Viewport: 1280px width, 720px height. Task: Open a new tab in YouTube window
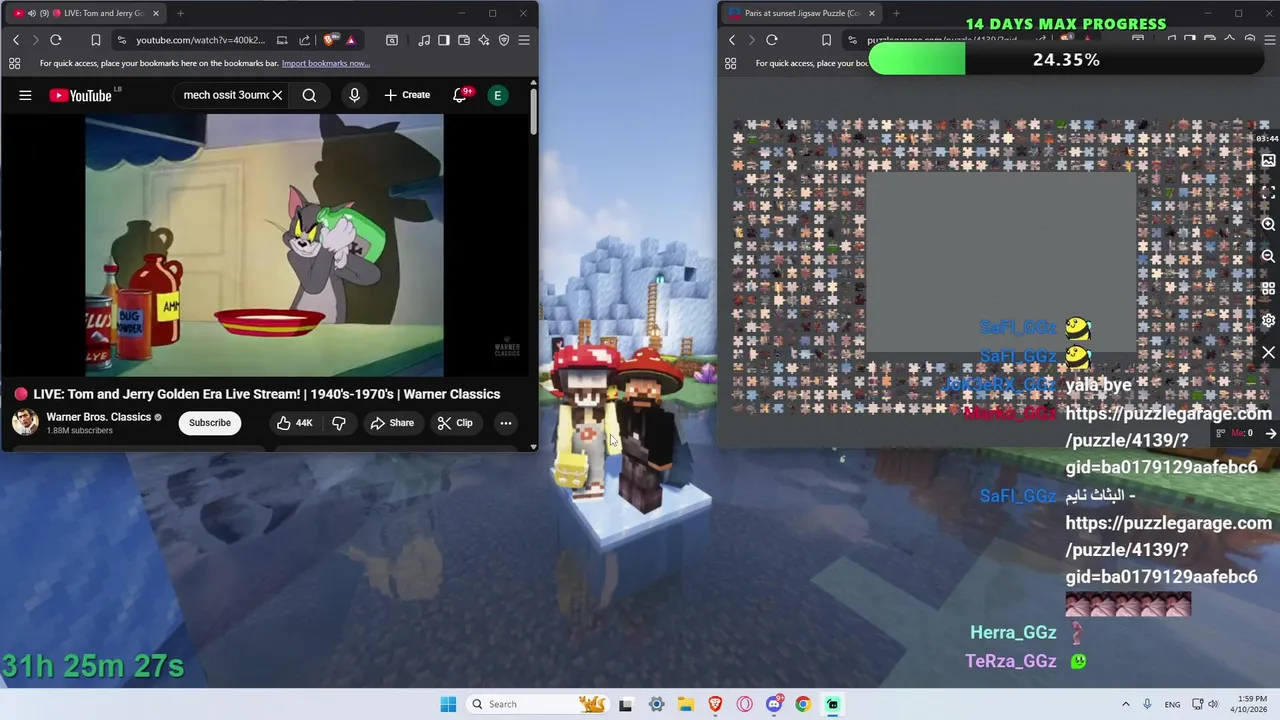tap(180, 13)
